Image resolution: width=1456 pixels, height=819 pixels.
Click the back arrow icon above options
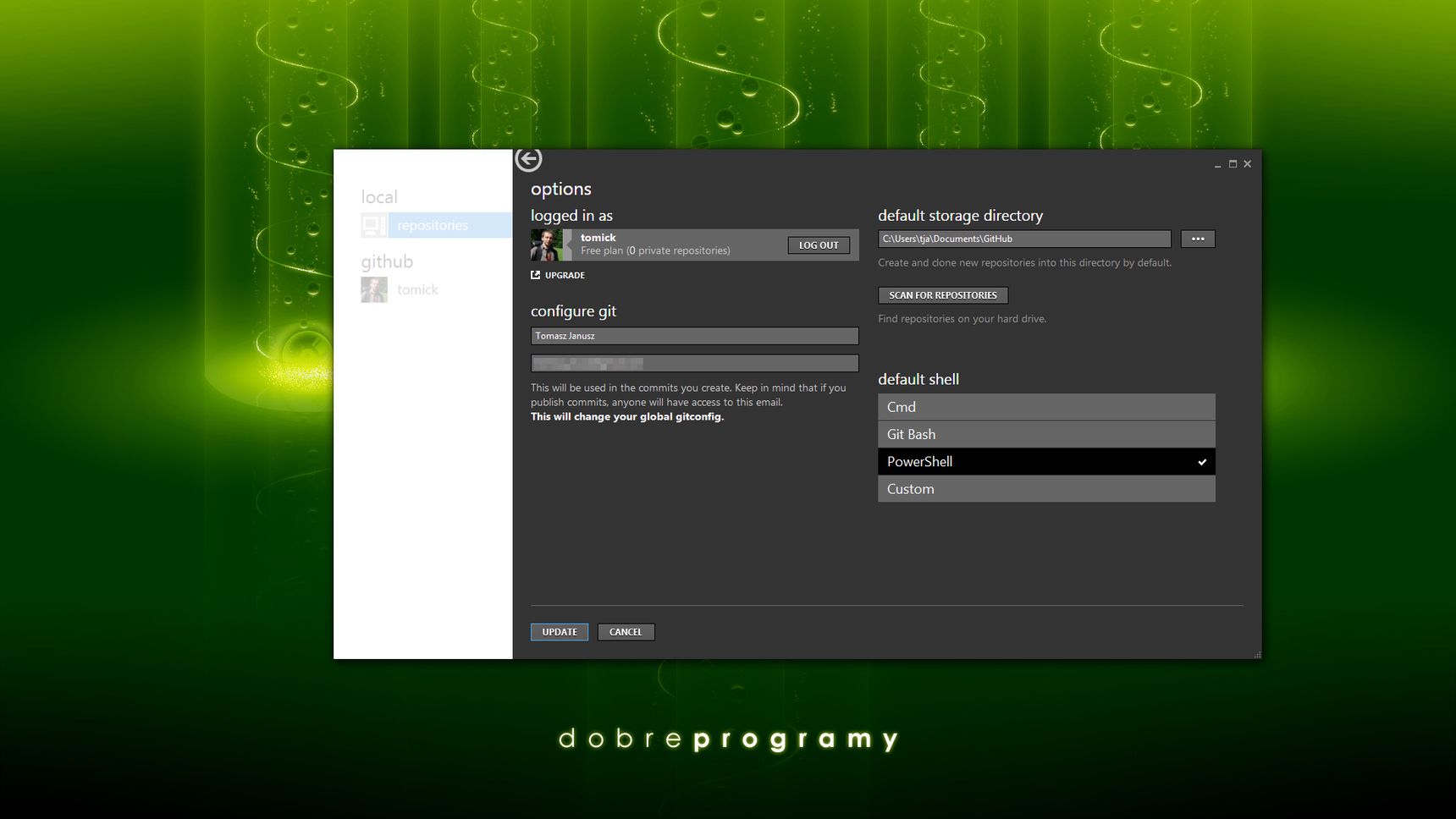pyautogui.click(x=528, y=158)
